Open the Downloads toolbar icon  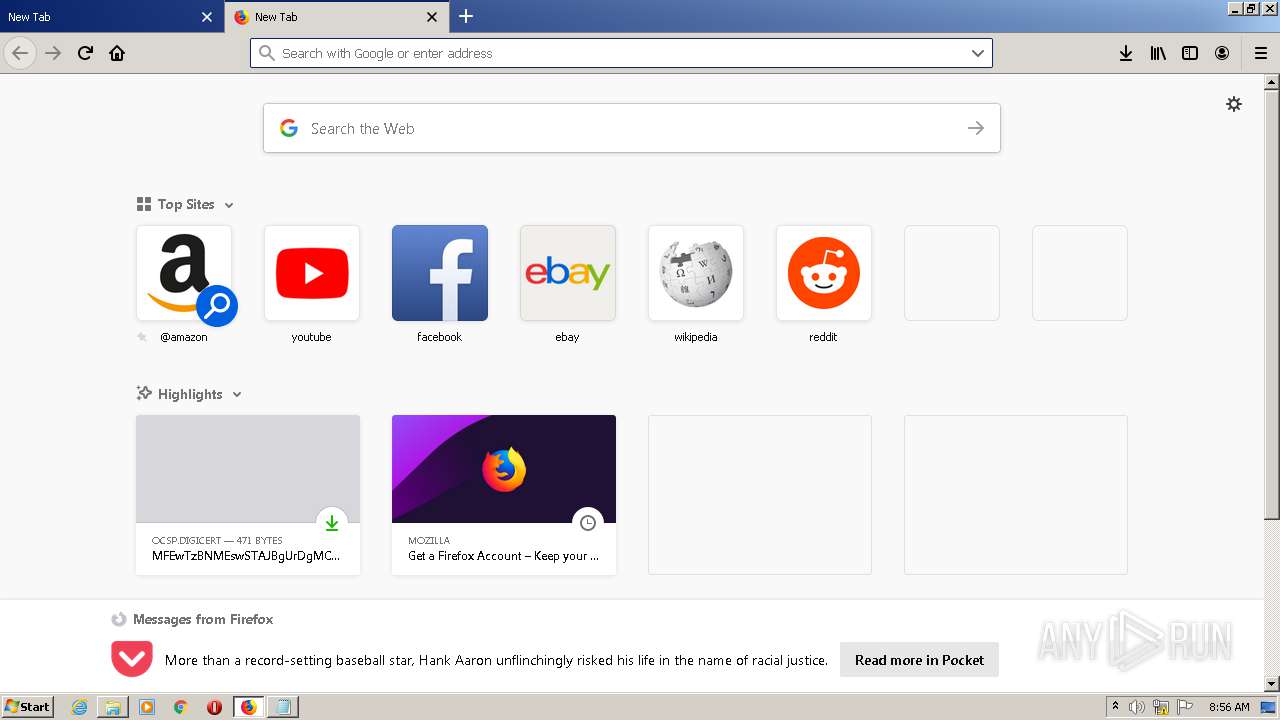pyautogui.click(x=1126, y=53)
